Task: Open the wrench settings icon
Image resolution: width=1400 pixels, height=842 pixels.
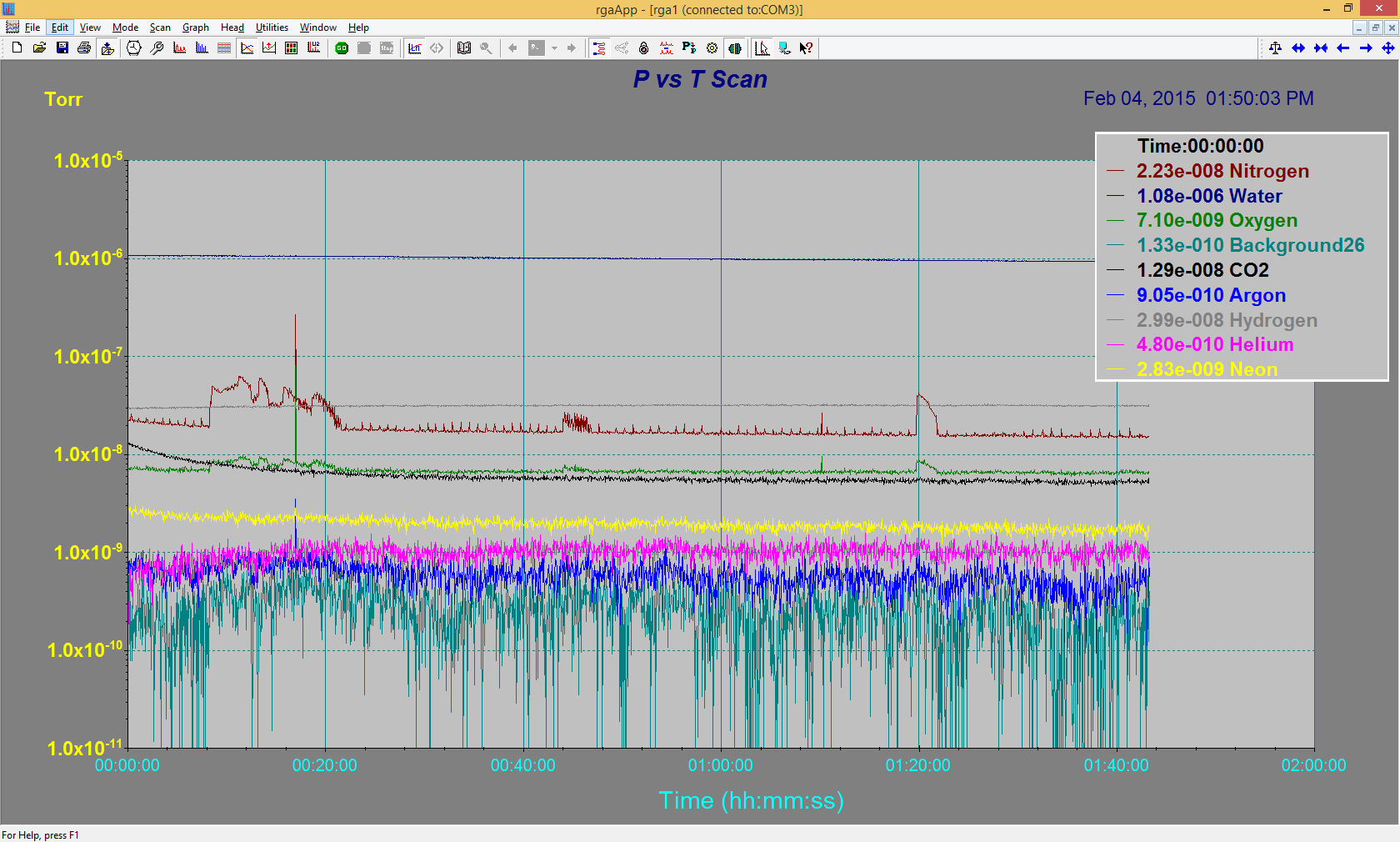Action: [157, 48]
